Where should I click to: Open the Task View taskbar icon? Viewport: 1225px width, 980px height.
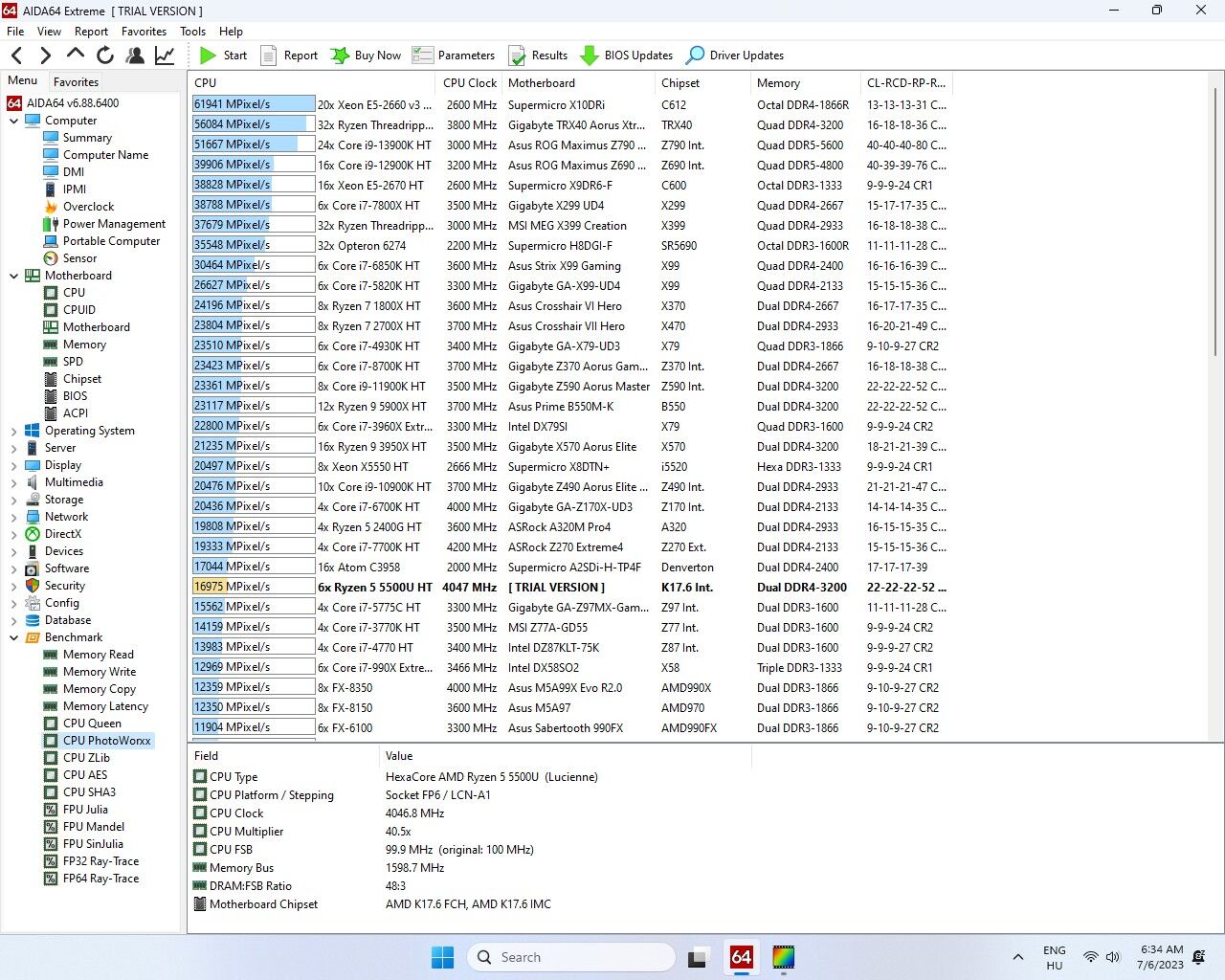coord(699,957)
